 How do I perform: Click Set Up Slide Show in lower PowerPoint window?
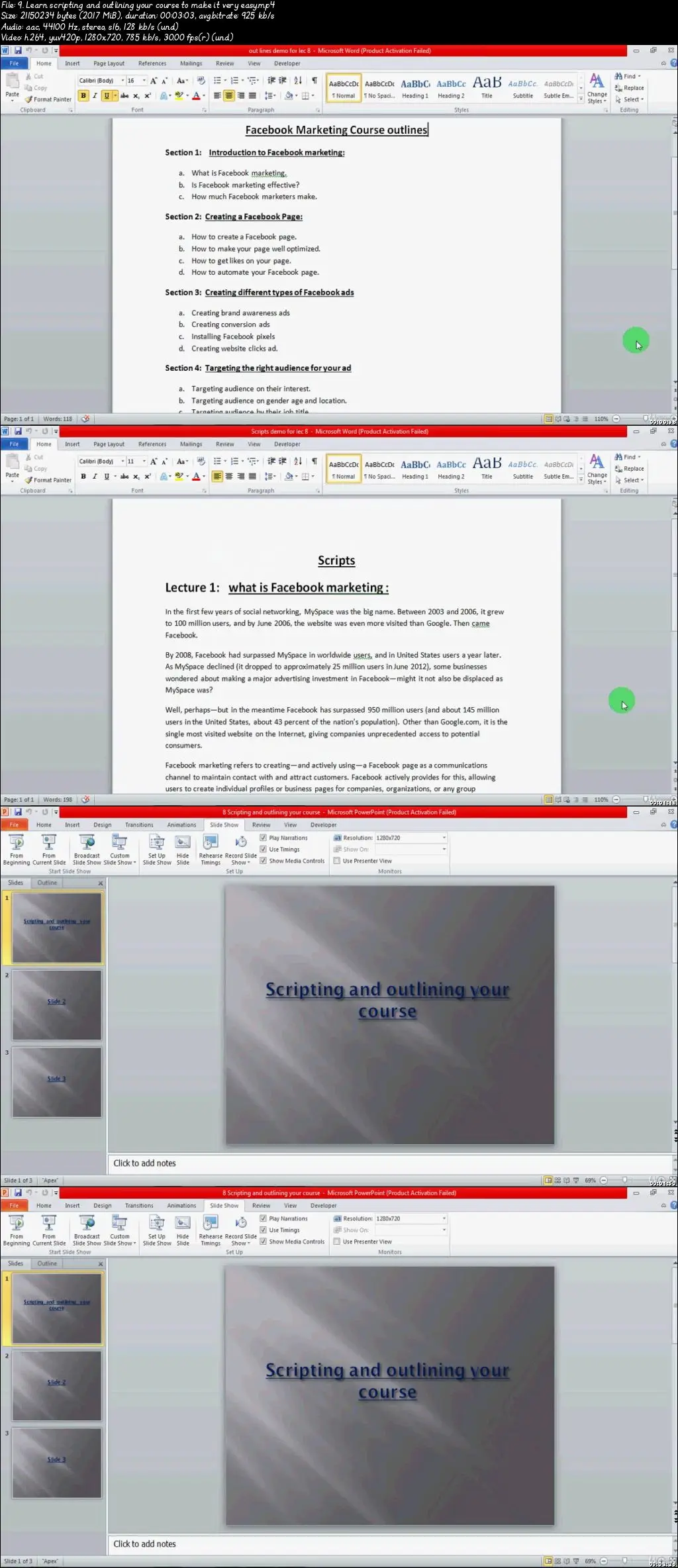[157, 1231]
